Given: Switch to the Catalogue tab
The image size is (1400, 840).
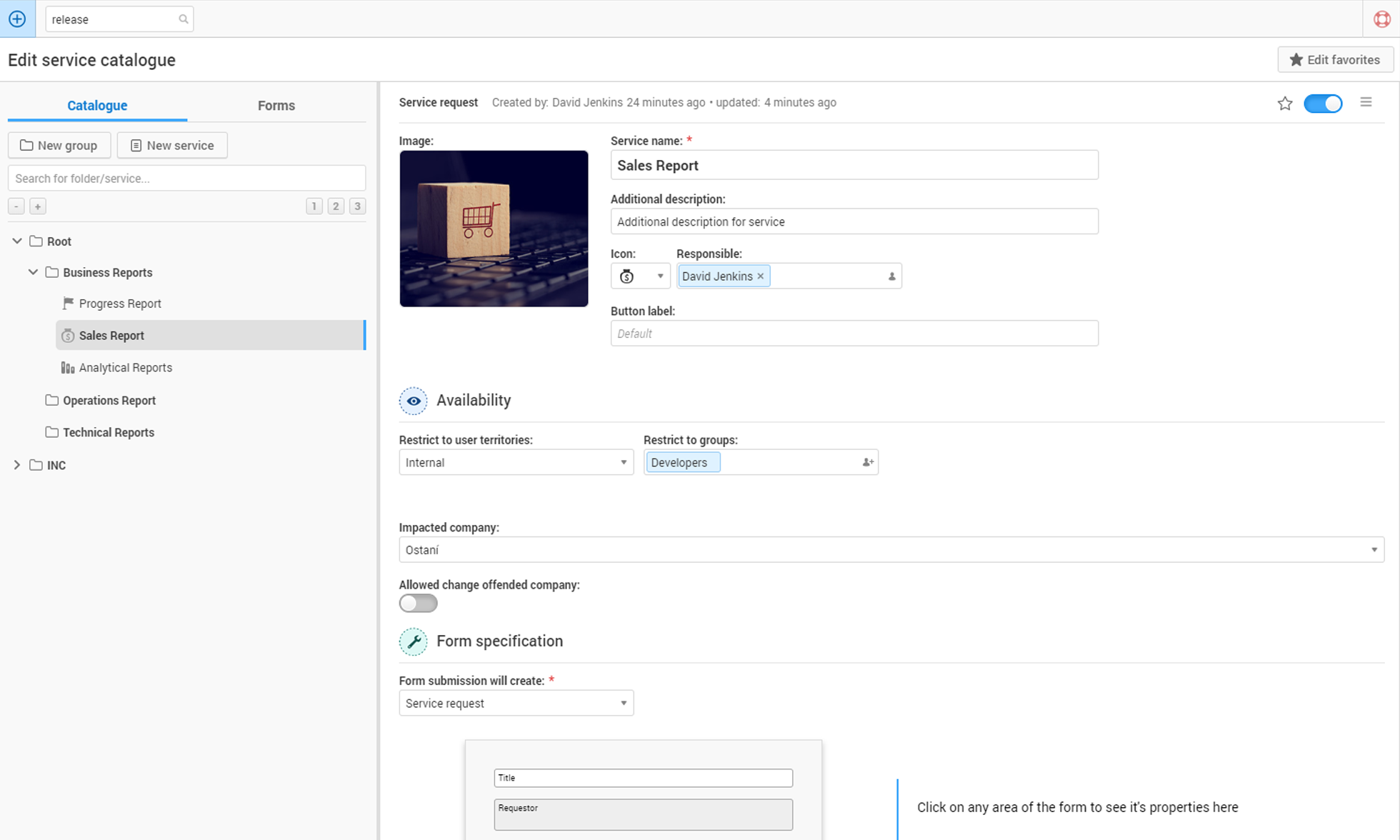Looking at the screenshot, I should click(97, 105).
